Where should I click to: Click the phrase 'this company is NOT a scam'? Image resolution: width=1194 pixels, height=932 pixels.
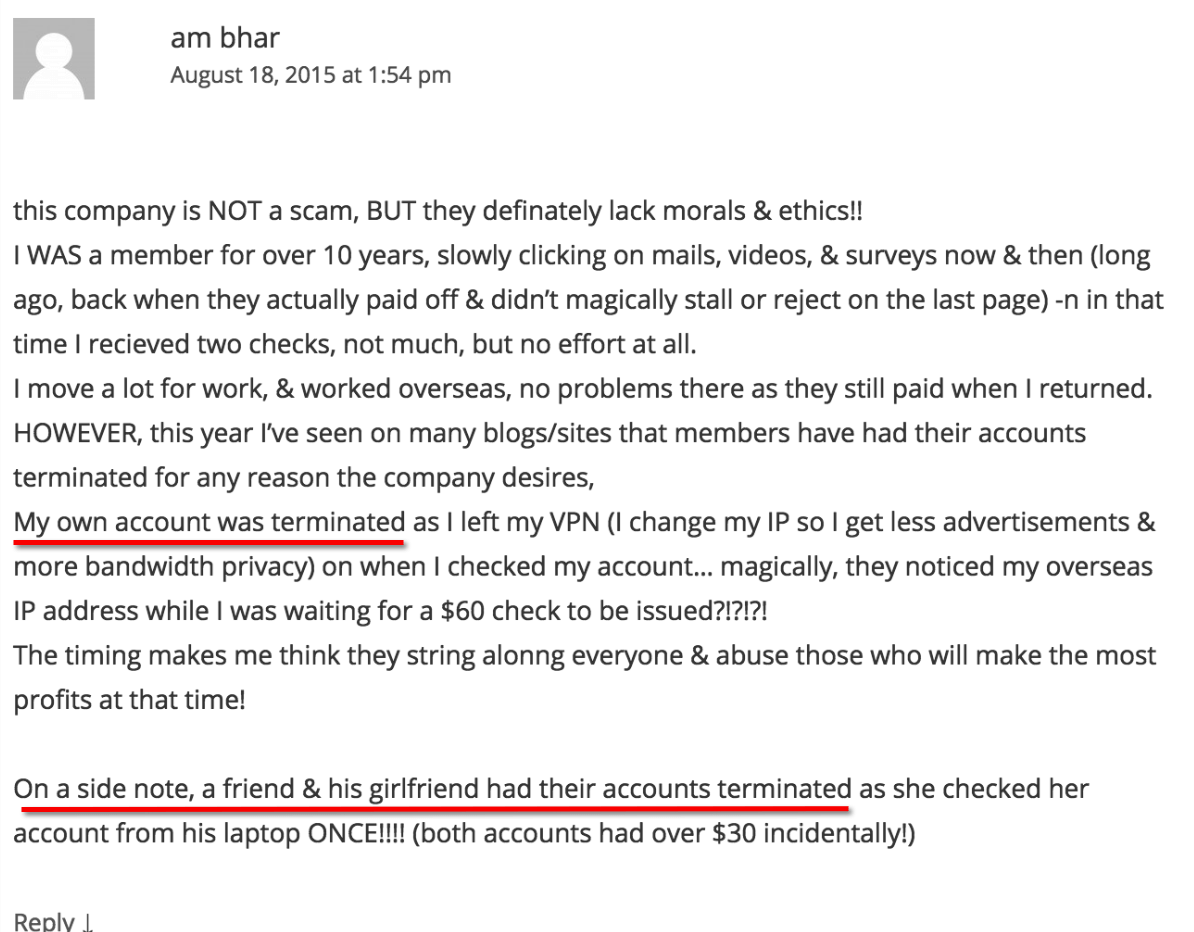(x=187, y=211)
